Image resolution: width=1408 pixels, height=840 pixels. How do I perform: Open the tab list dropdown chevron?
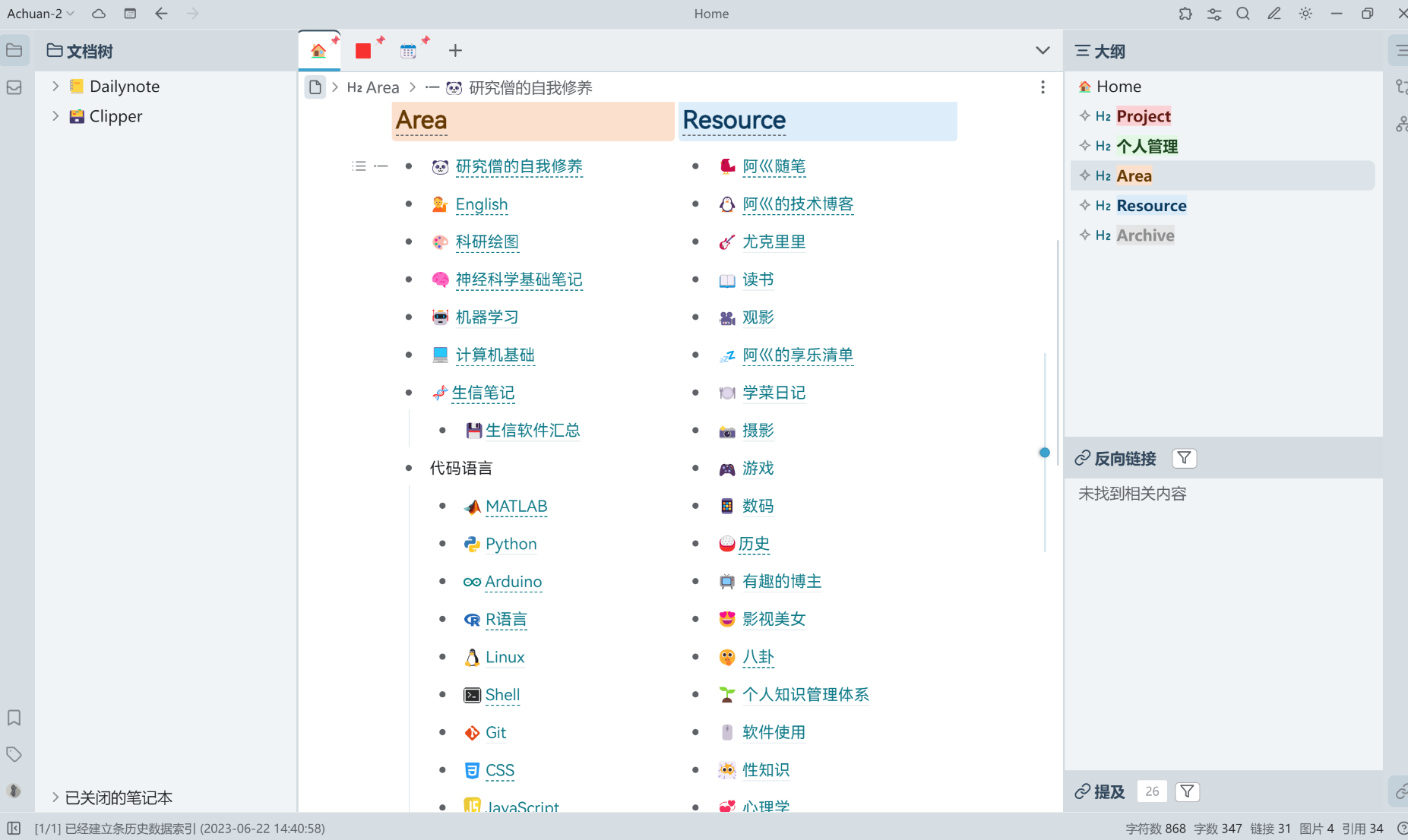coord(1043,49)
